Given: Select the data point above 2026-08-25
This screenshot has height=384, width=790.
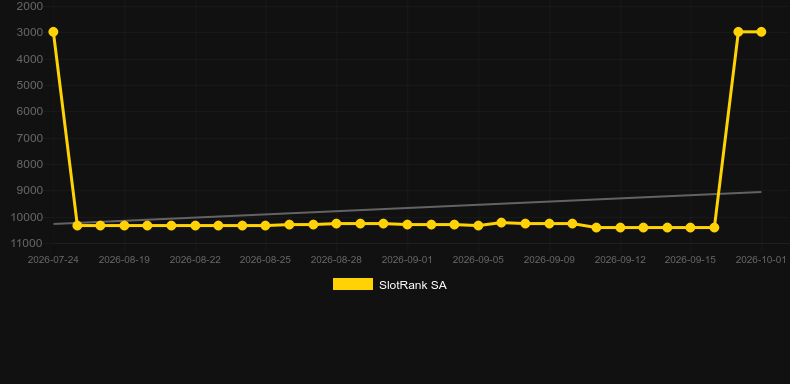Looking at the screenshot, I should pyautogui.click(x=266, y=225).
